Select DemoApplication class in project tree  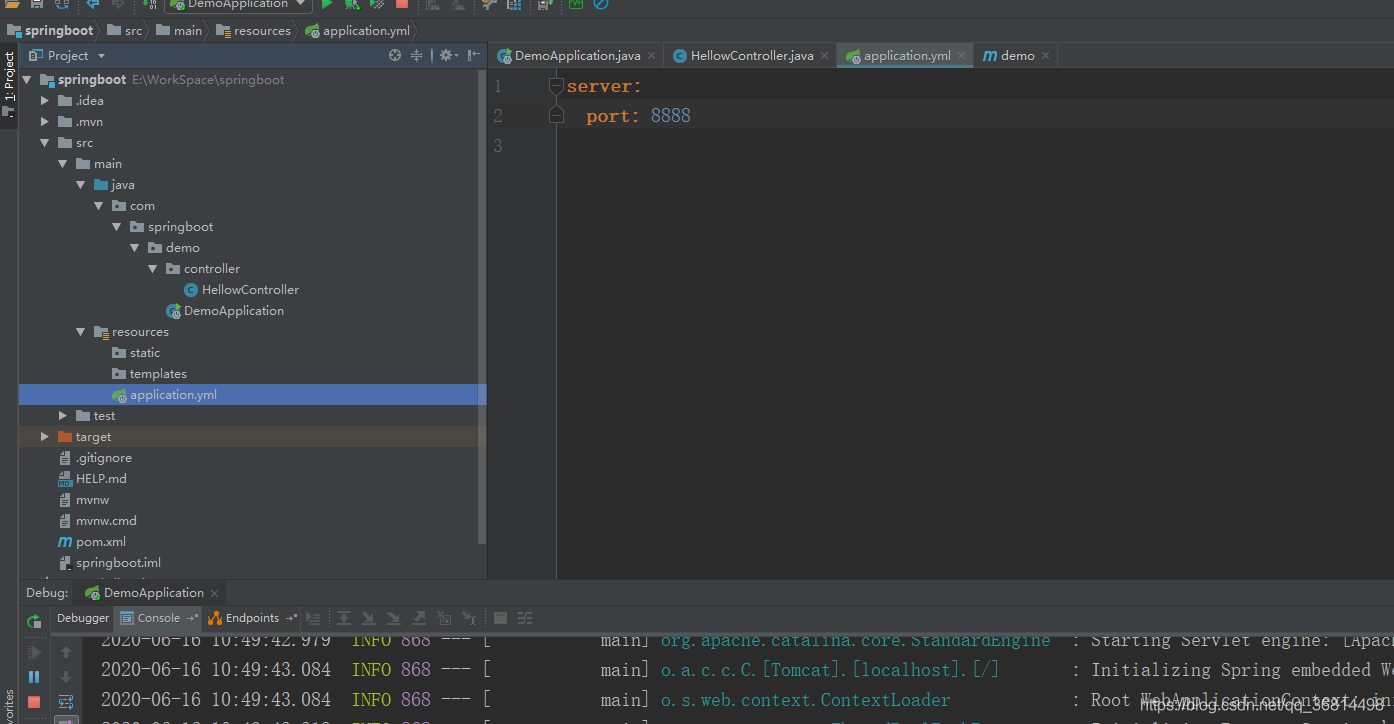[225, 311]
